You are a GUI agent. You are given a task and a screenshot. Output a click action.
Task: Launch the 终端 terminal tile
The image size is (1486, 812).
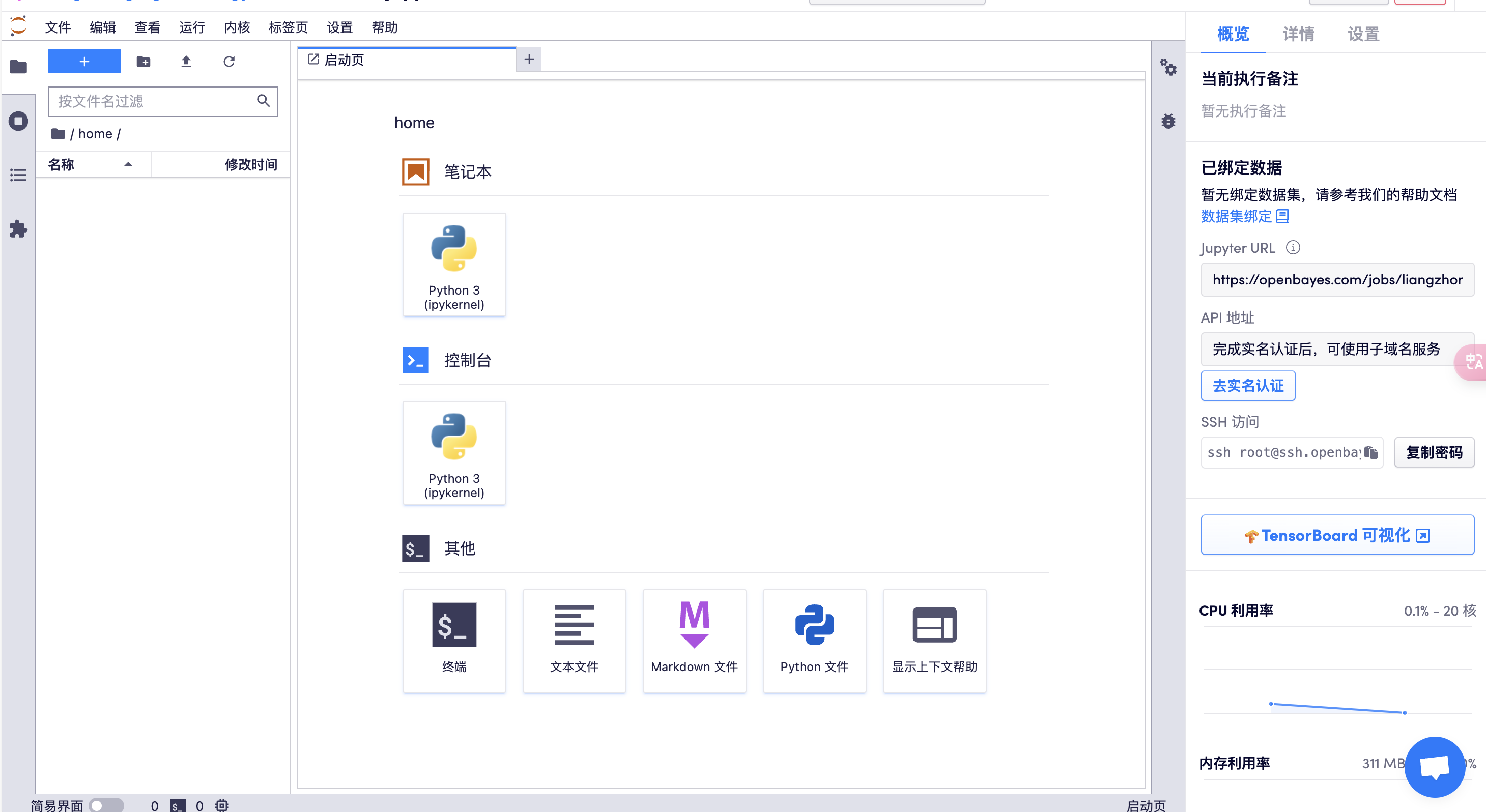point(454,640)
